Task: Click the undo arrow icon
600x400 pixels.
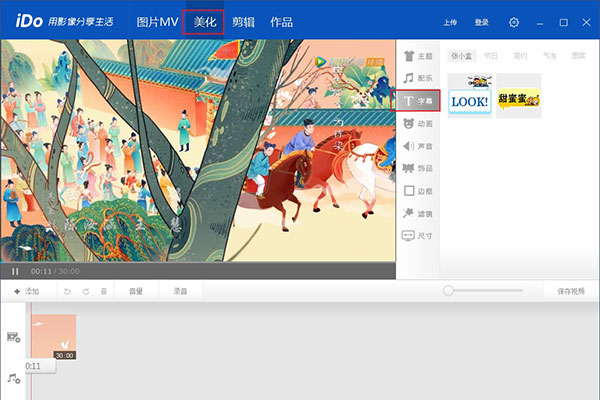Action: [x=67, y=292]
